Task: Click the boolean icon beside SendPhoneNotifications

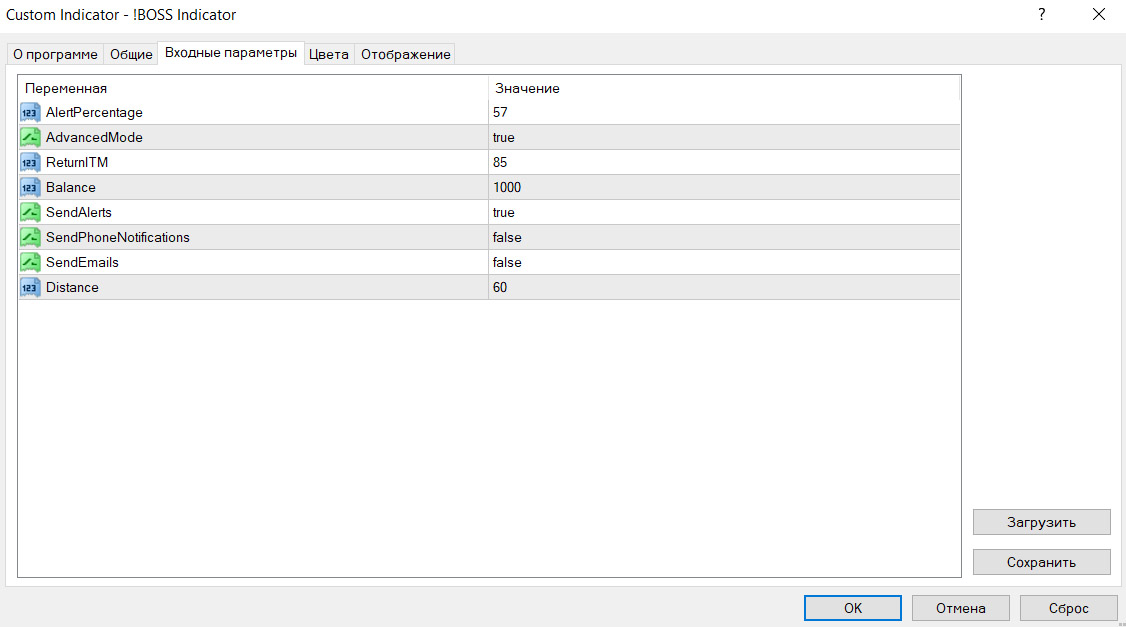Action: (x=30, y=238)
